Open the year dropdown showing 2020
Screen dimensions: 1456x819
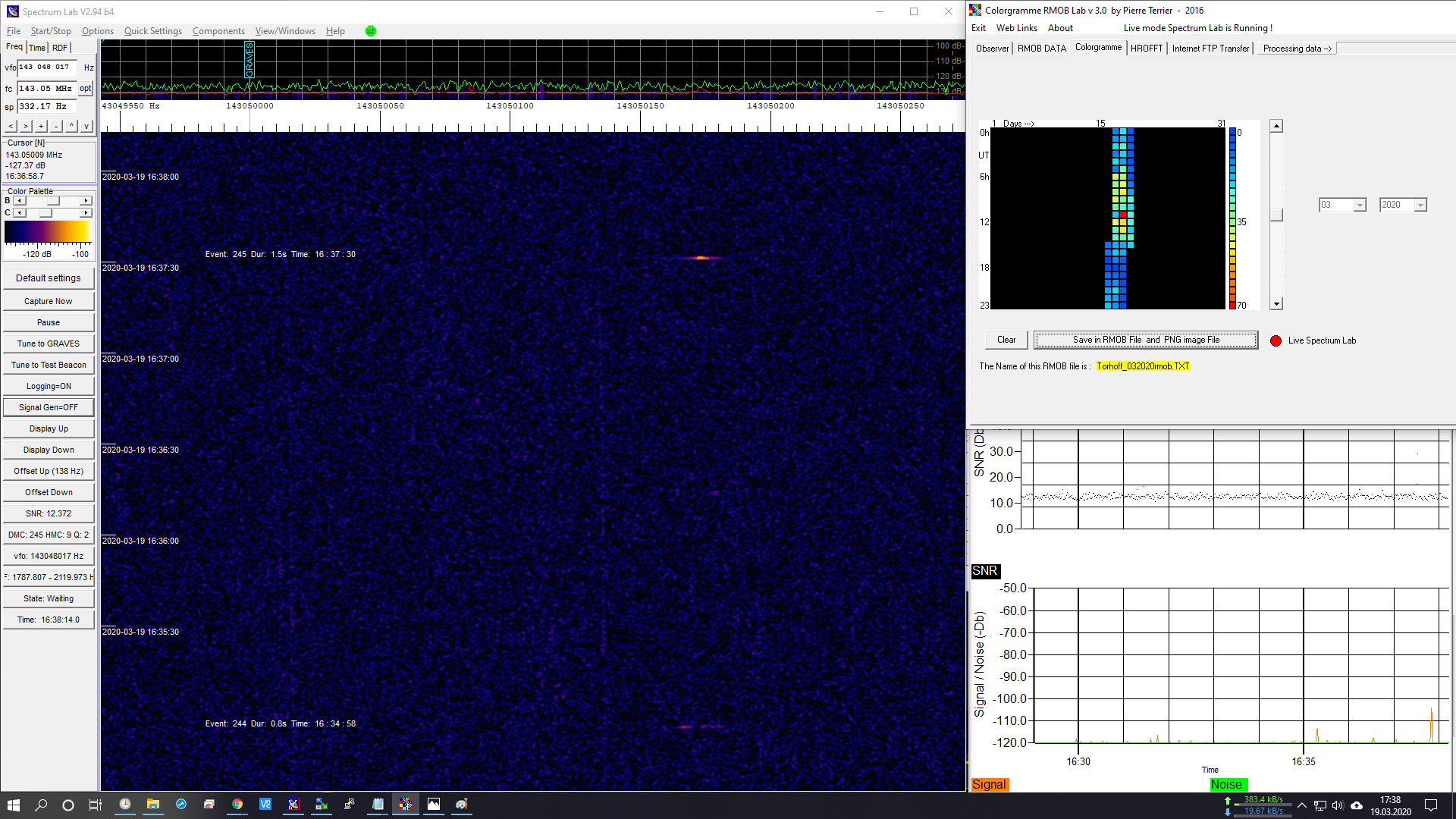pyautogui.click(x=1420, y=206)
